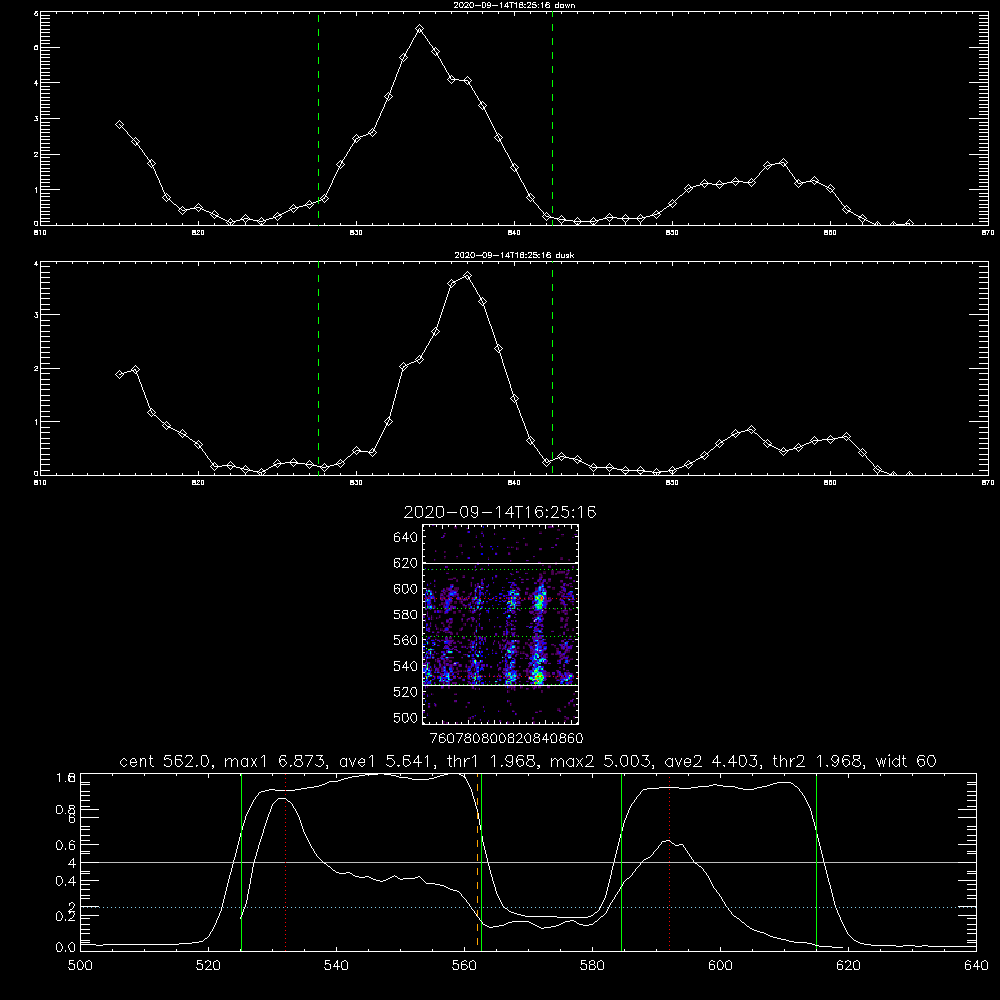Click the x-axis label 580 on bottom plot

pos(592,966)
